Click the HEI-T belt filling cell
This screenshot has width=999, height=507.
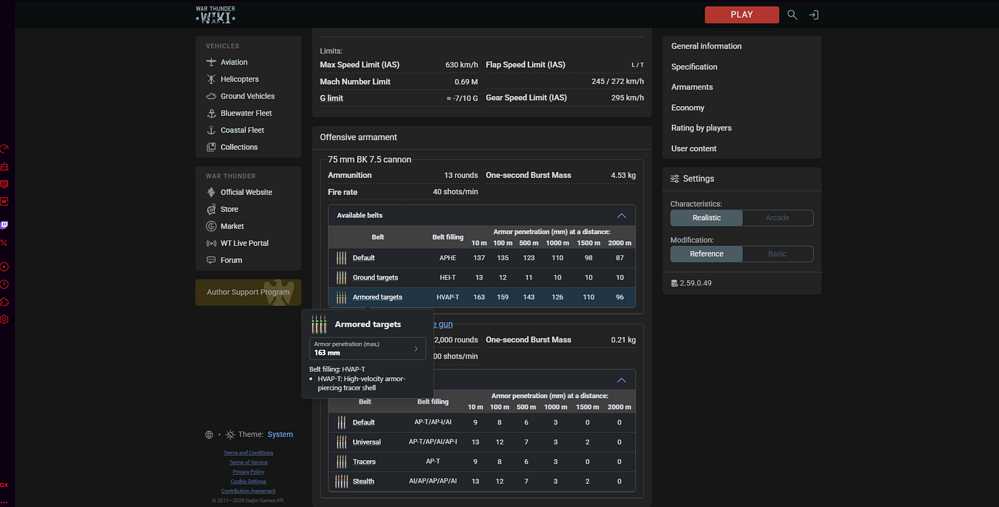(x=448, y=278)
